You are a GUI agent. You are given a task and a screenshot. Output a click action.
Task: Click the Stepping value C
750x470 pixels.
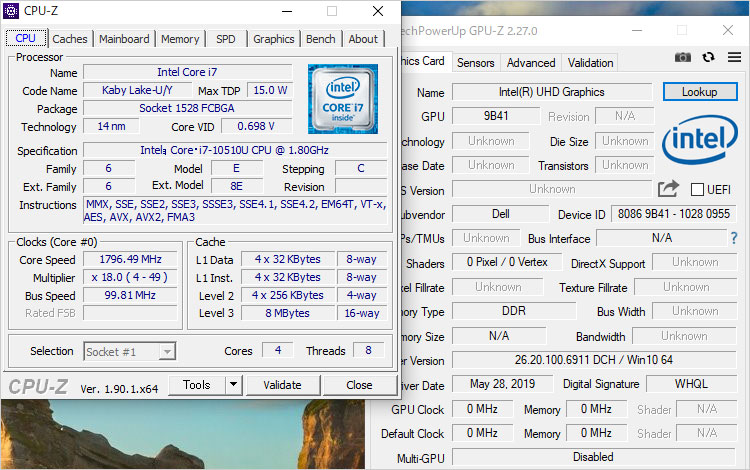[361, 168]
